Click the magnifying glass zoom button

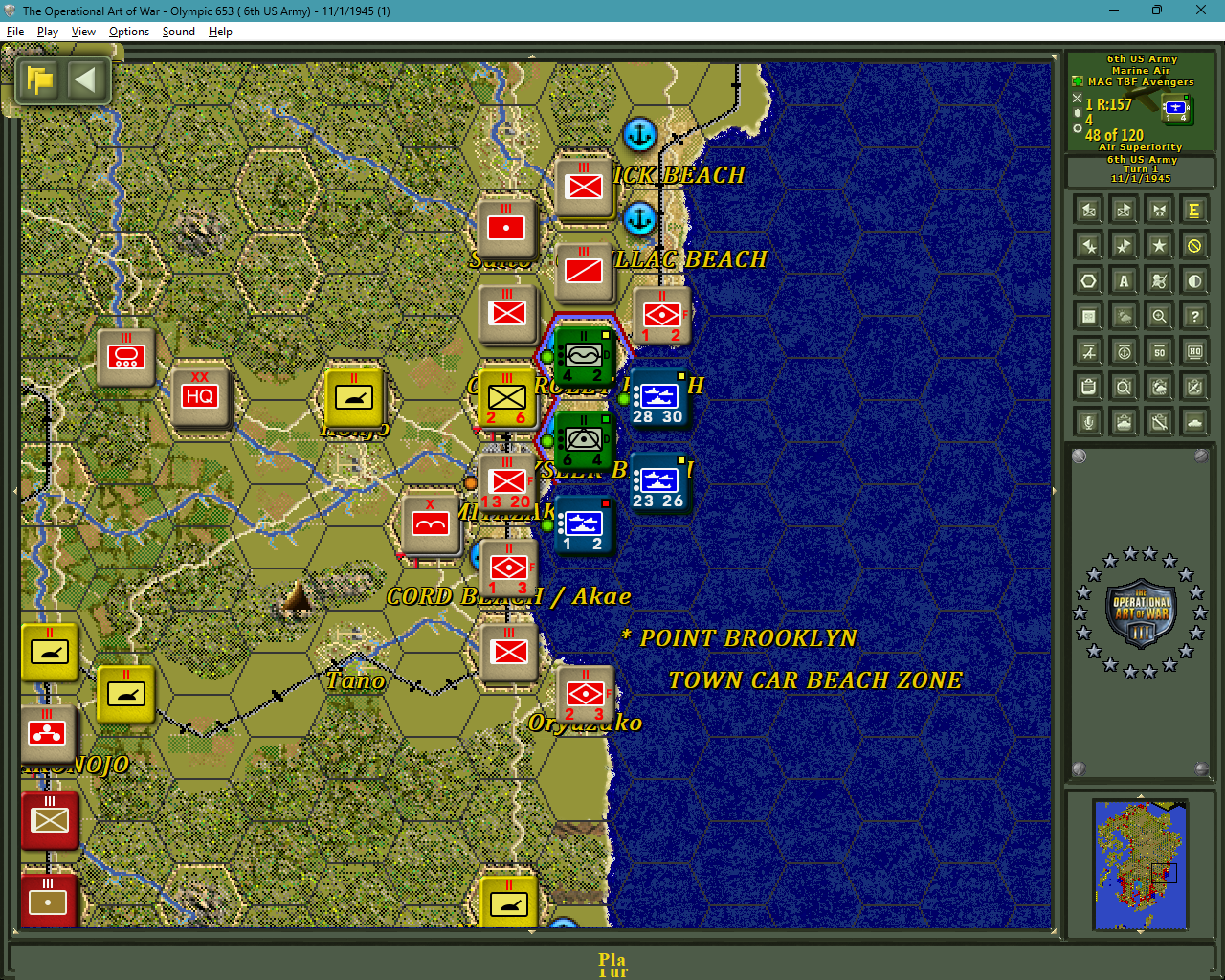1160,316
